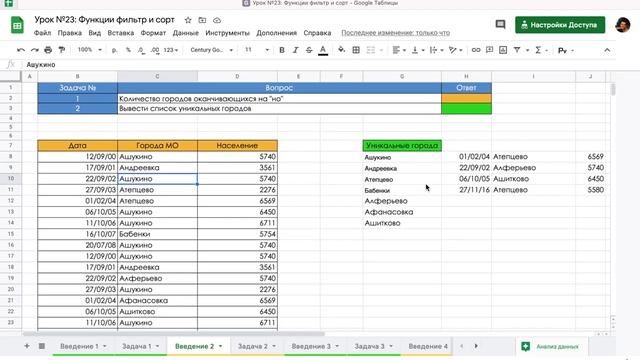Hide the menus with the chevron arrow
Image resolution: width=640 pixels, height=360 pixels.
pyautogui.click(x=607, y=50)
